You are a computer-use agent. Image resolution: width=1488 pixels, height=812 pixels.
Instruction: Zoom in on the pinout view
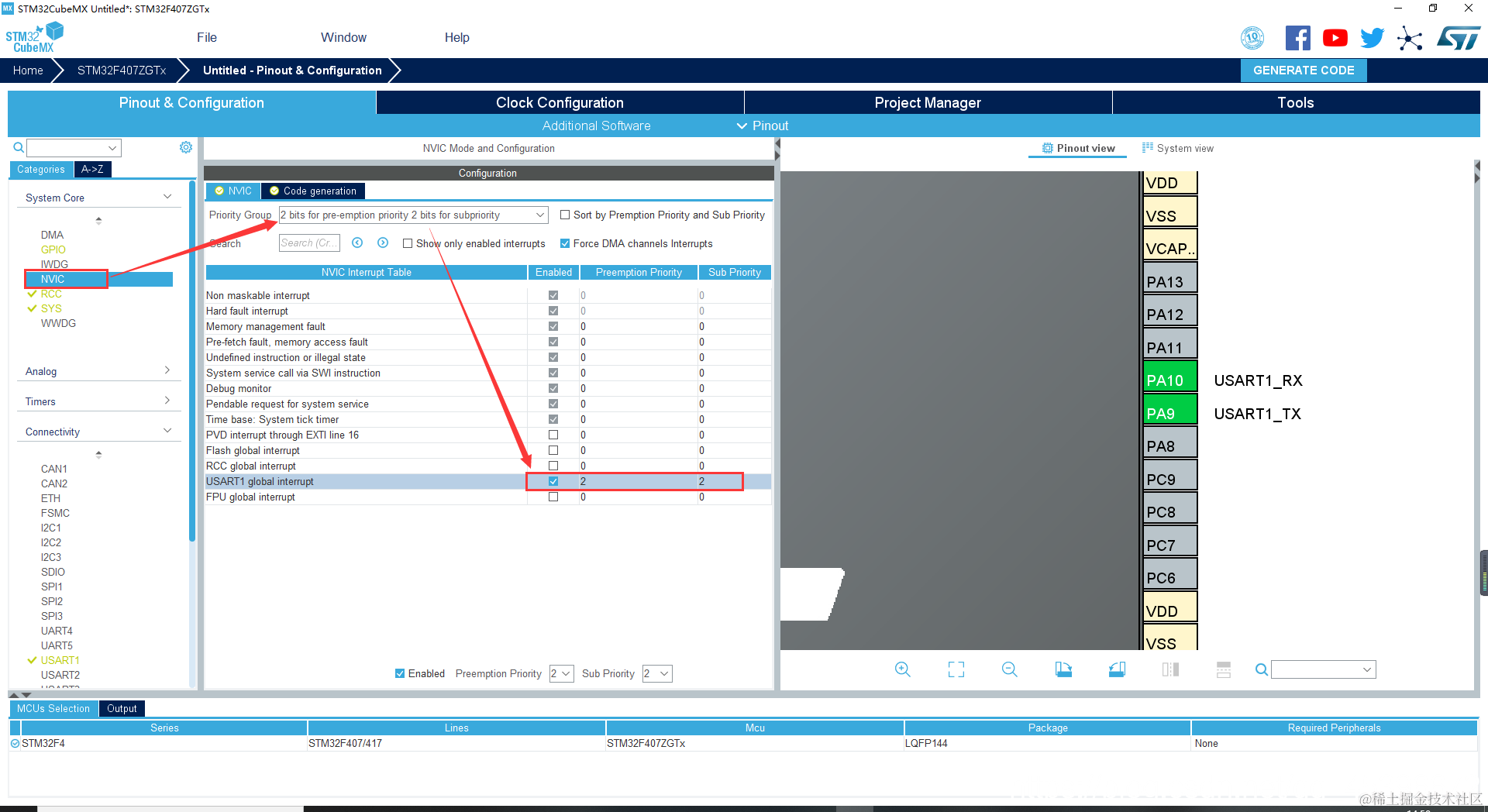(903, 669)
